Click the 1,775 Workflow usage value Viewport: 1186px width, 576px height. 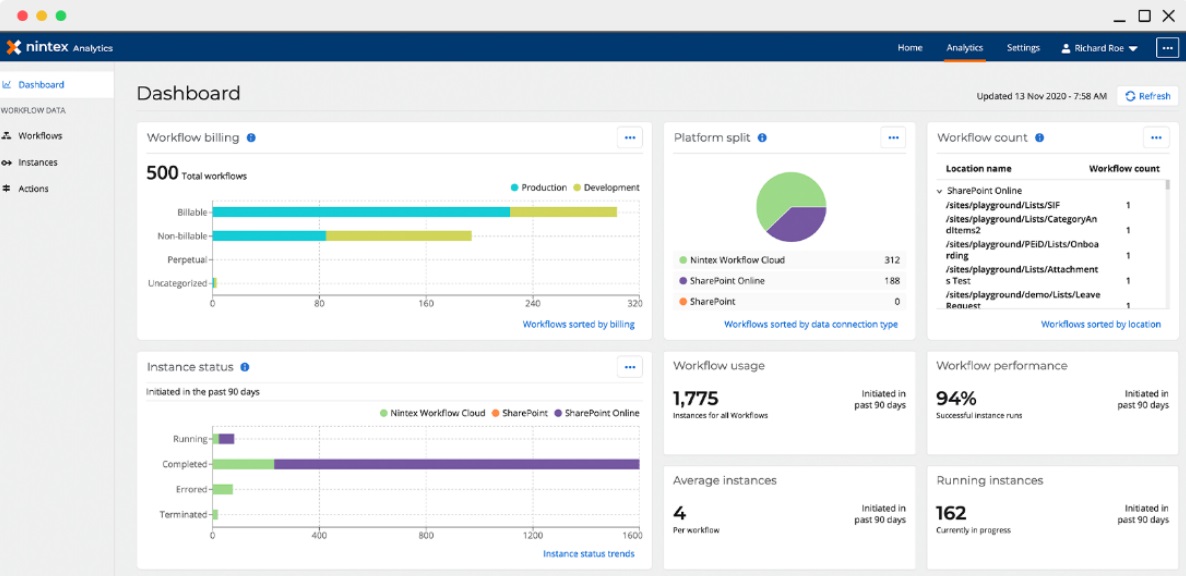695,398
